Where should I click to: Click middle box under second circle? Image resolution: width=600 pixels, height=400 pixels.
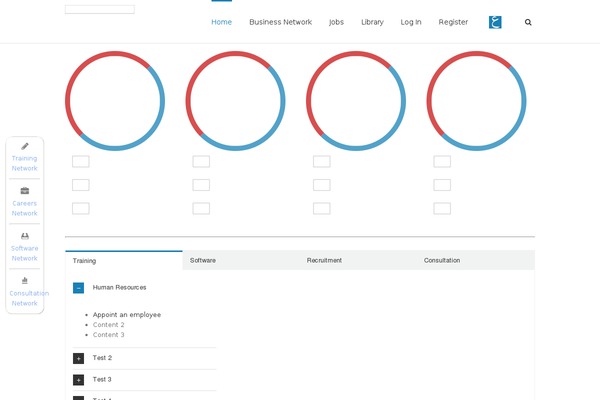click(201, 185)
